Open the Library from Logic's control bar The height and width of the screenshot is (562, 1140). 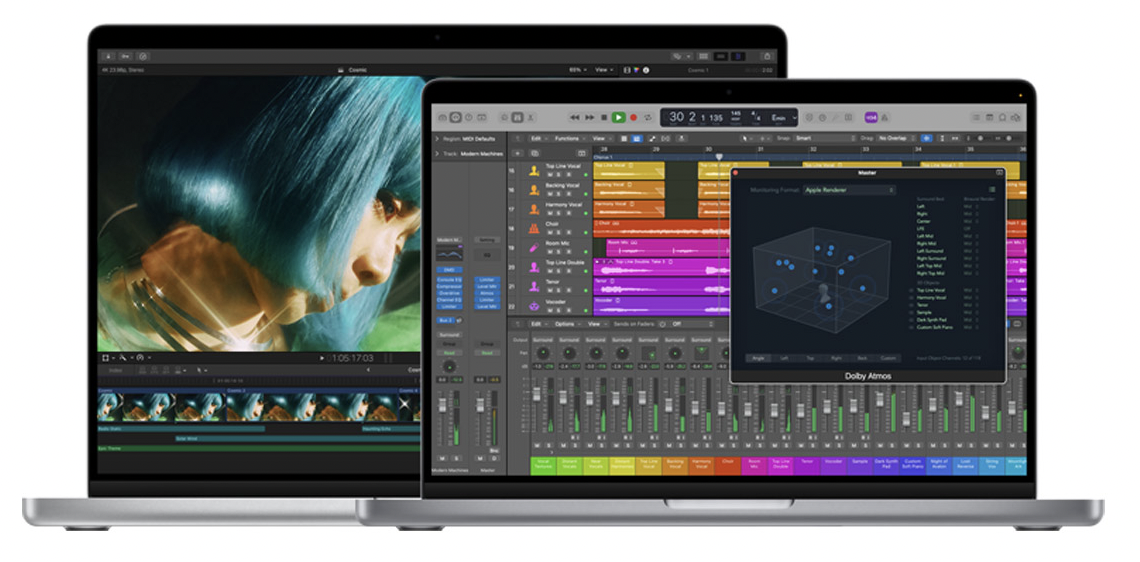tap(442, 117)
